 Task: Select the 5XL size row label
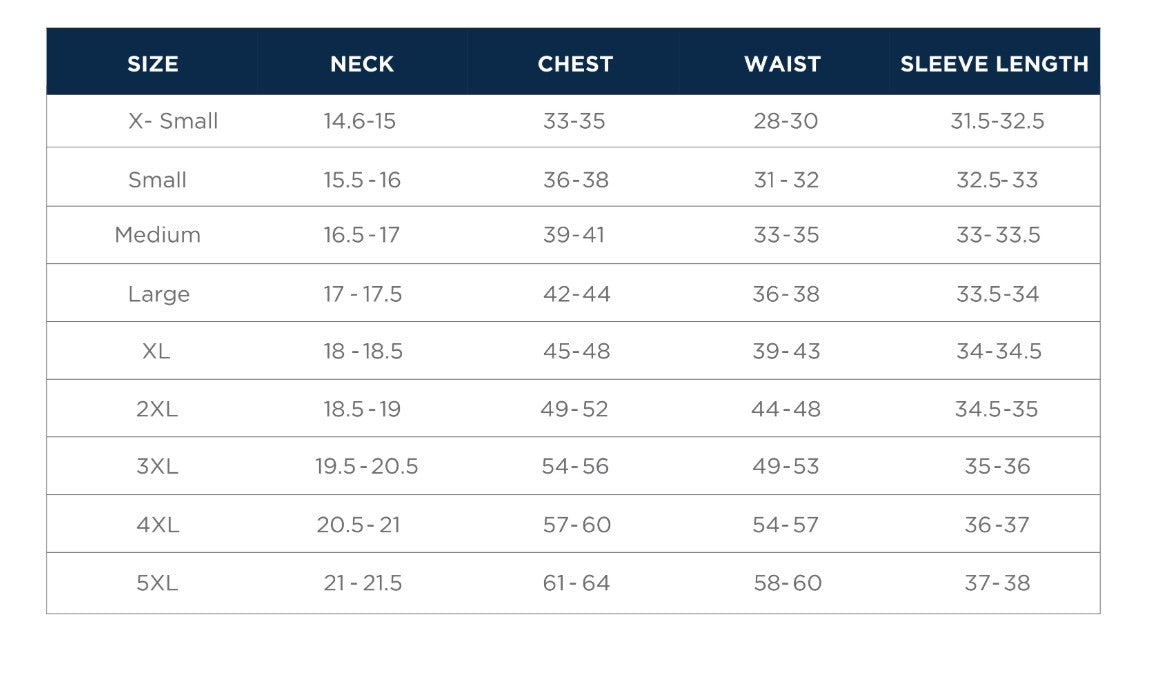157,583
